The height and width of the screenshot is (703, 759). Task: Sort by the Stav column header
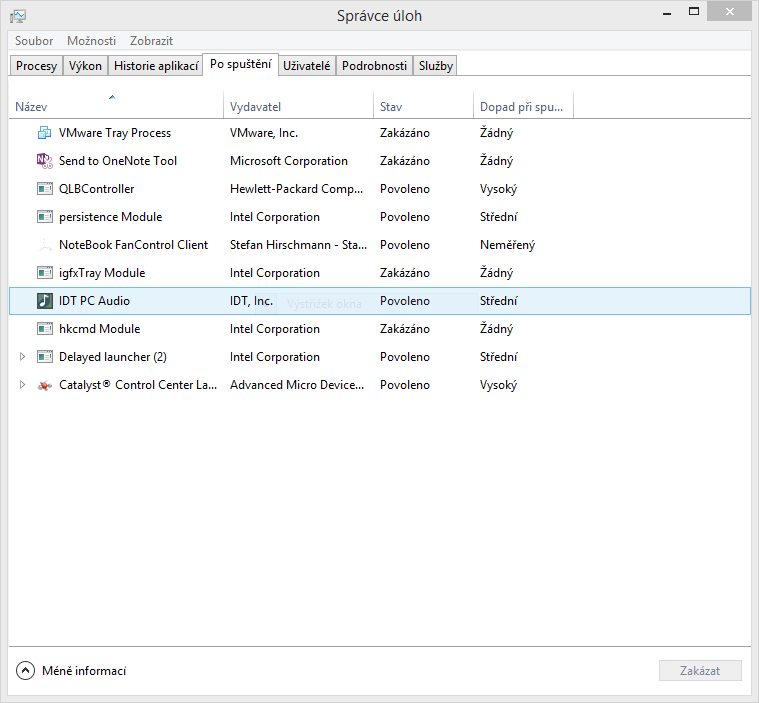pyautogui.click(x=424, y=105)
